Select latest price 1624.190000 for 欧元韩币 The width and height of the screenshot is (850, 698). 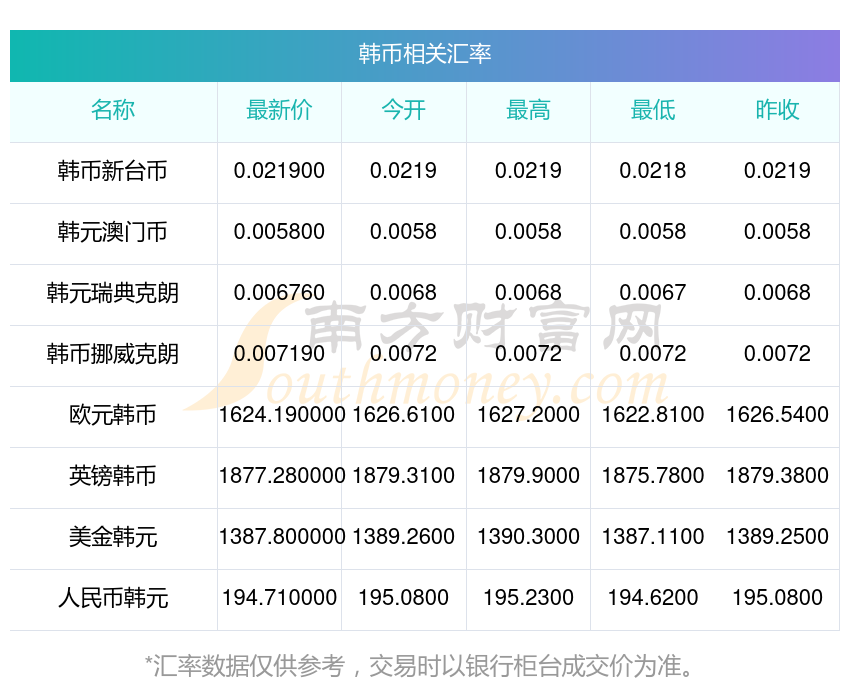tap(282, 415)
